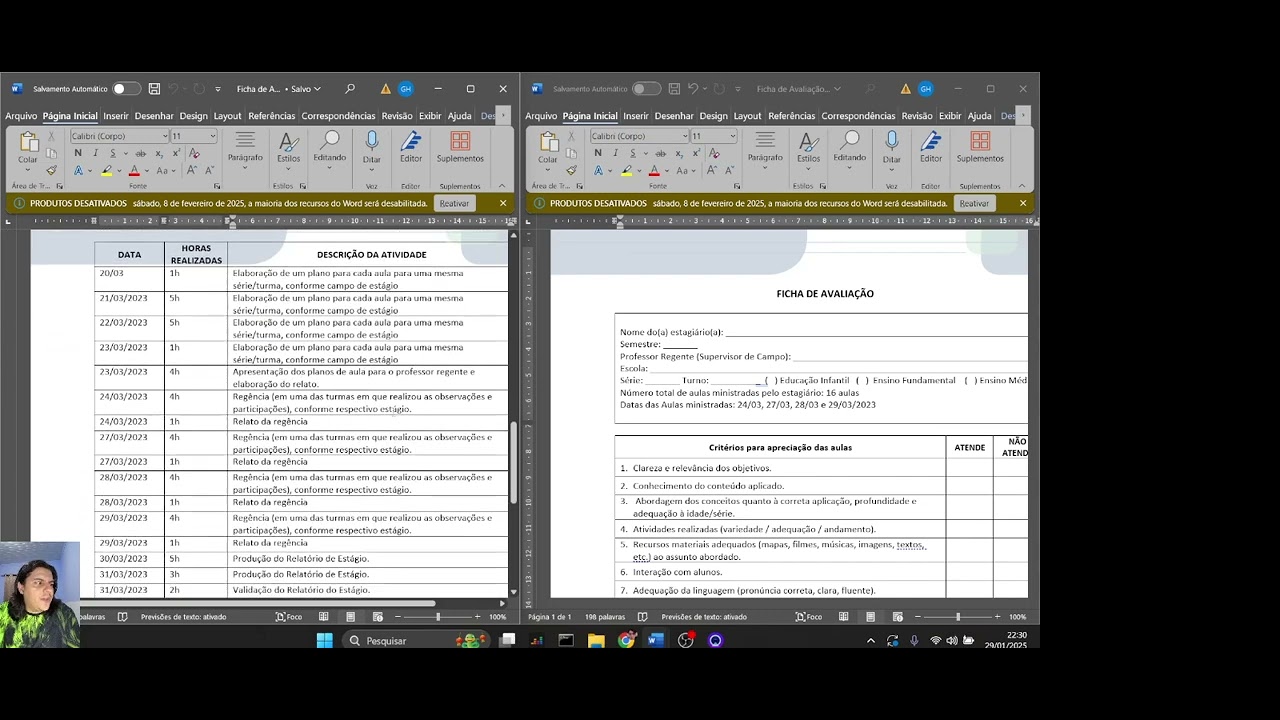Image resolution: width=1280 pixels, height=720 pixels.
Task: Click the zoom slider in left window status bar
Action: click(437, 617)
